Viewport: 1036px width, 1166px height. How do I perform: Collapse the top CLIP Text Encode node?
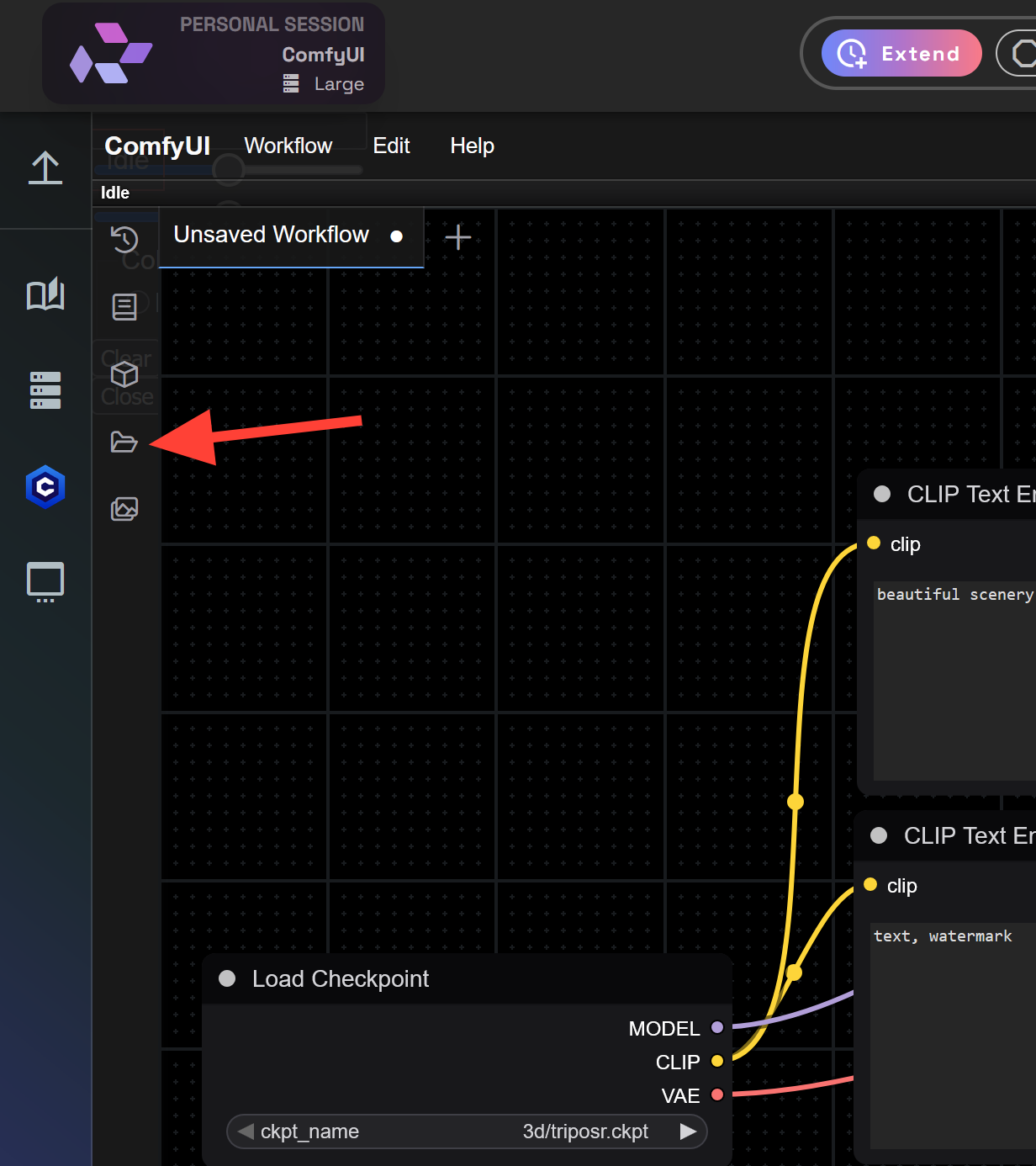coord(880,495)
